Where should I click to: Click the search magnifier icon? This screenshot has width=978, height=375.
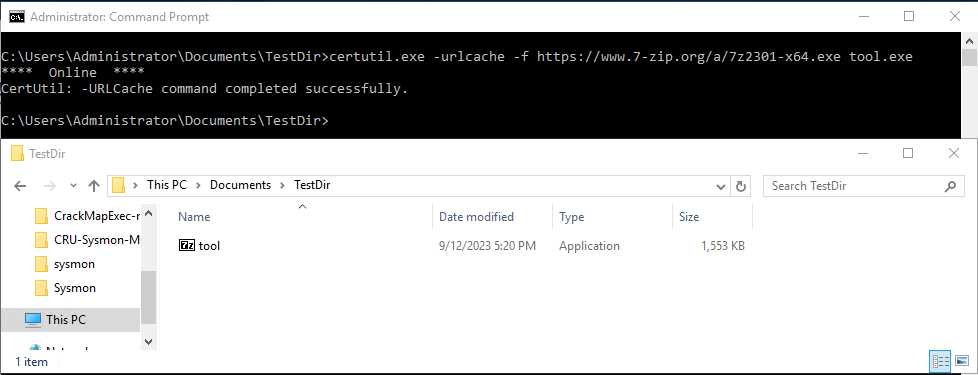pyautogui.click(x=951, y=185)
